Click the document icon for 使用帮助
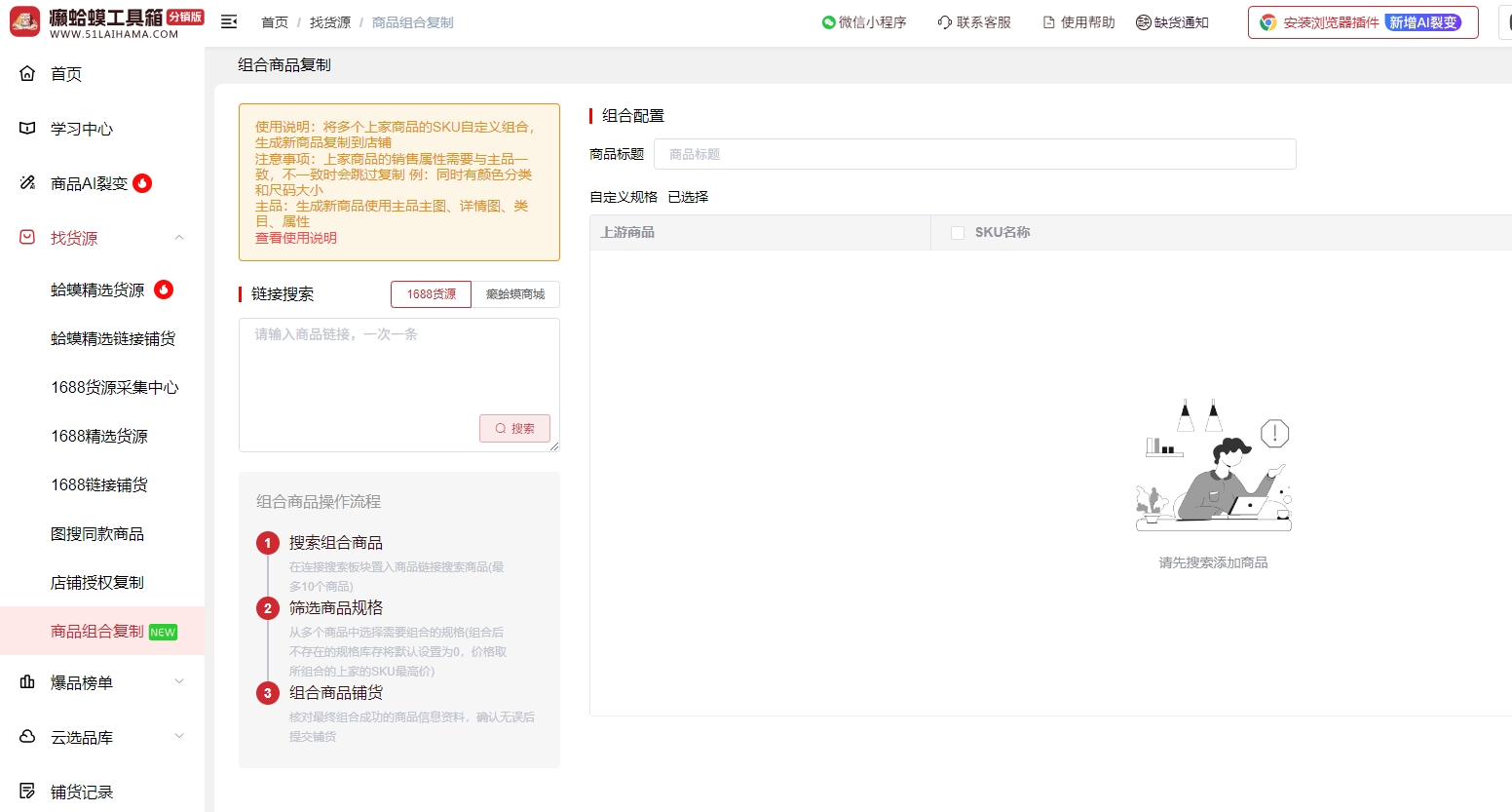The image size is (1512, 812). click(x=1049, y=22)
